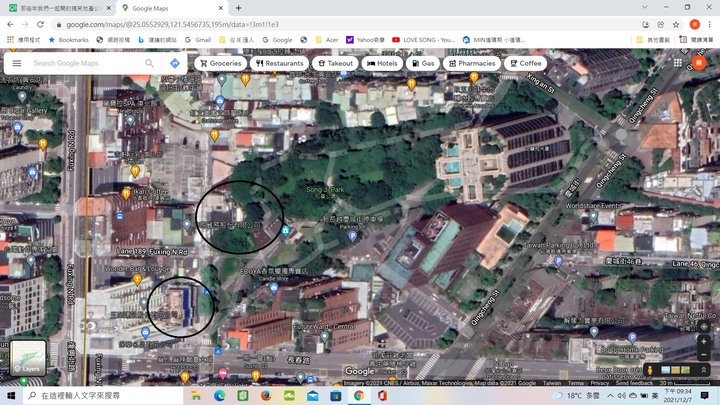Open the imagery thumbnails strip

point(675,370)
